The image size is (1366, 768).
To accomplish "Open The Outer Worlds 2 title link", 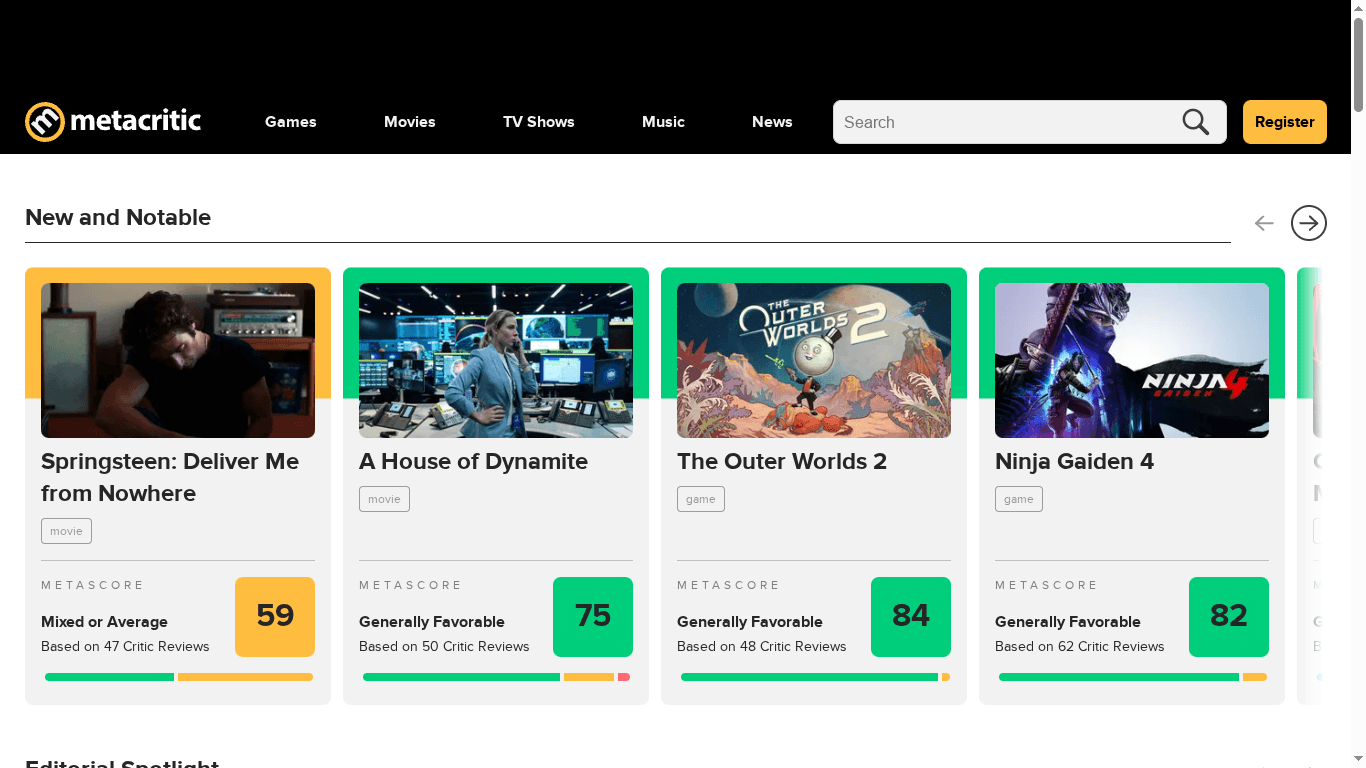I will pos(782,461).
